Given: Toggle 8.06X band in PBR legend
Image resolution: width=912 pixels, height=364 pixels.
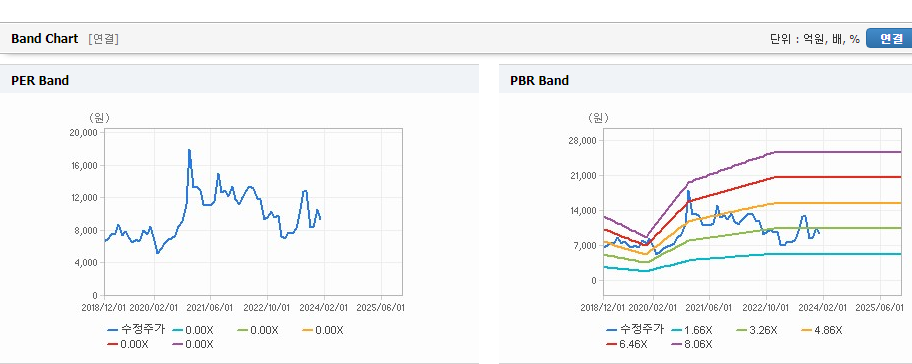Looking at the screenshot, I should pyautogui.click(x=692, y=344).
